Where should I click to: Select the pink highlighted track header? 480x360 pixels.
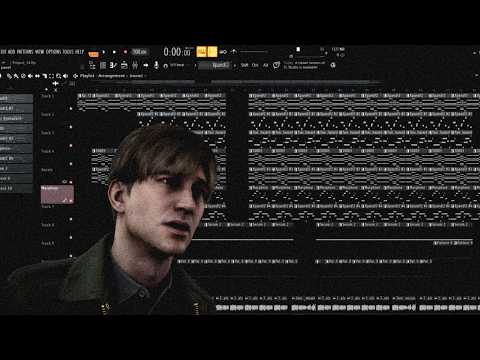click(57, 194)
